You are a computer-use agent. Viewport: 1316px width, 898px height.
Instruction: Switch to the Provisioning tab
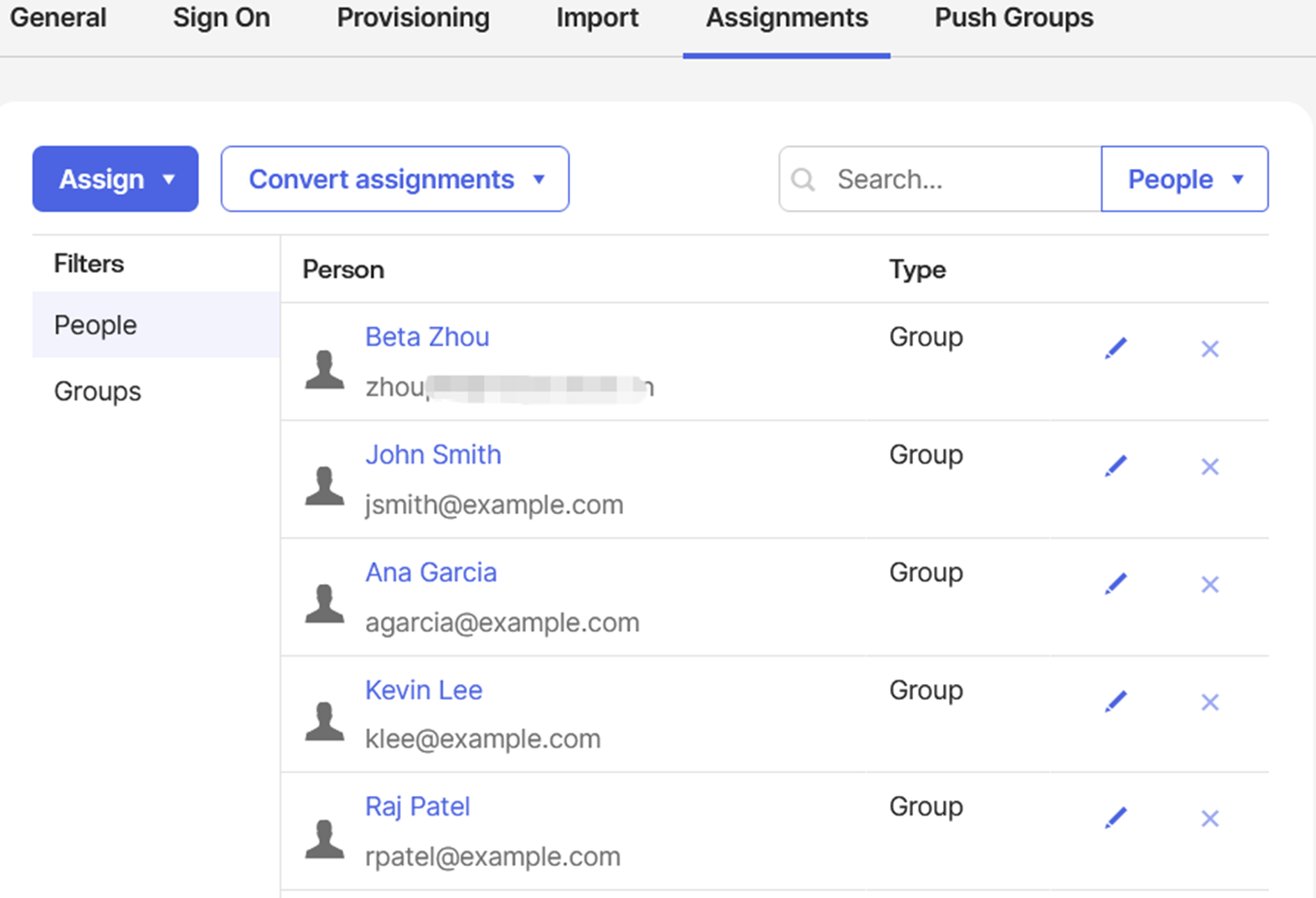pos(413,18)
